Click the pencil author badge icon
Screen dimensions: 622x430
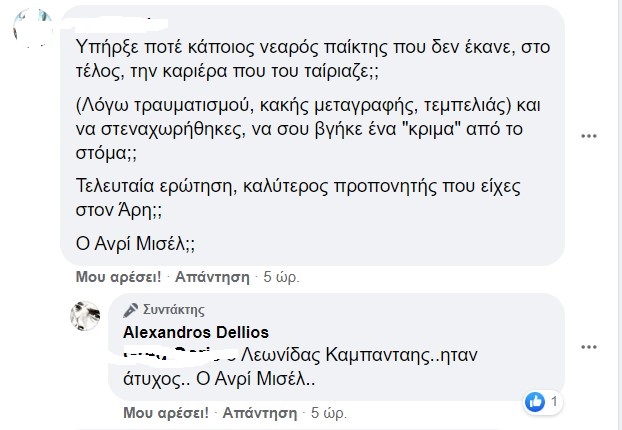click(131, 310)
